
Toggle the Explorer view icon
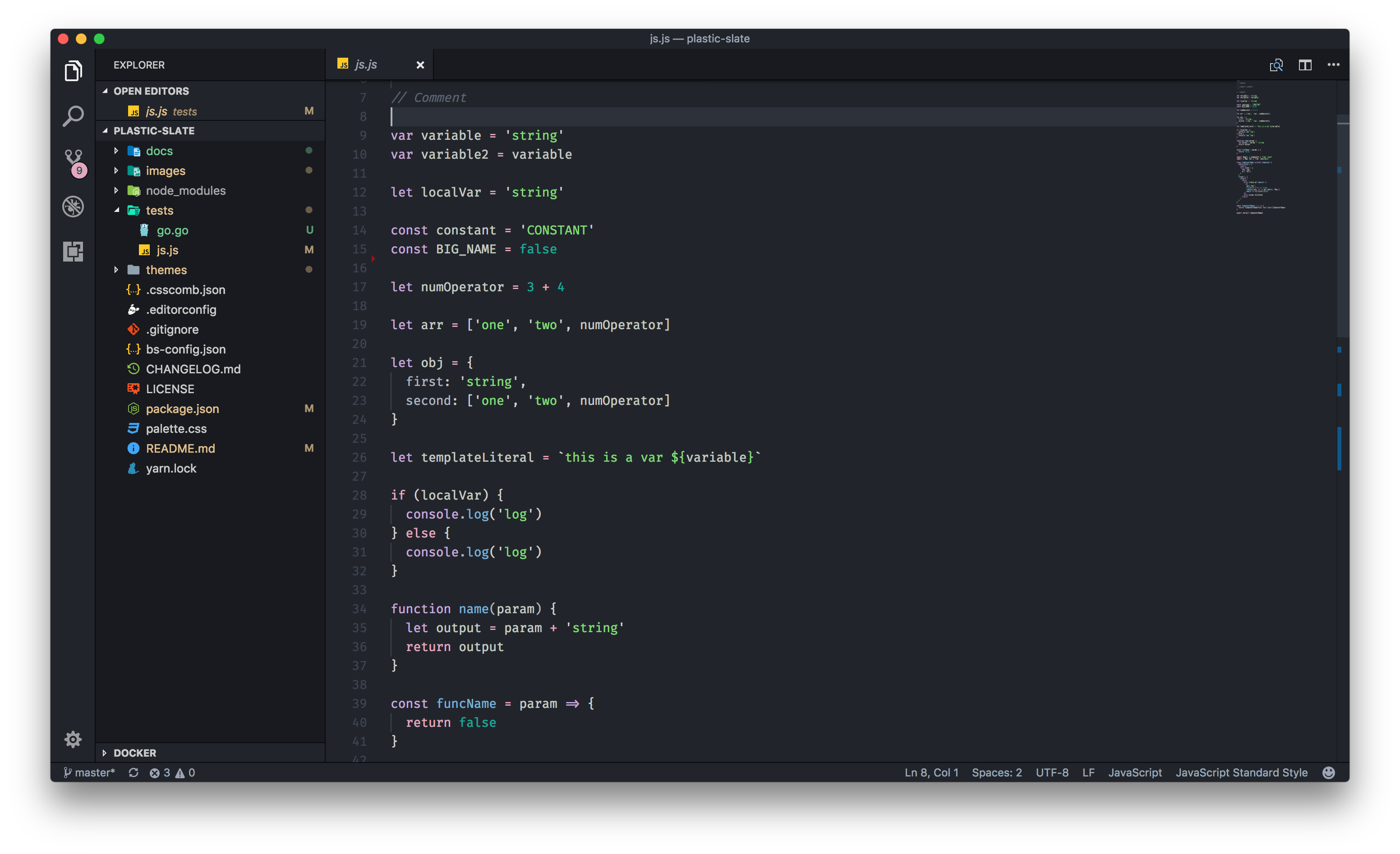pos(73,71)
